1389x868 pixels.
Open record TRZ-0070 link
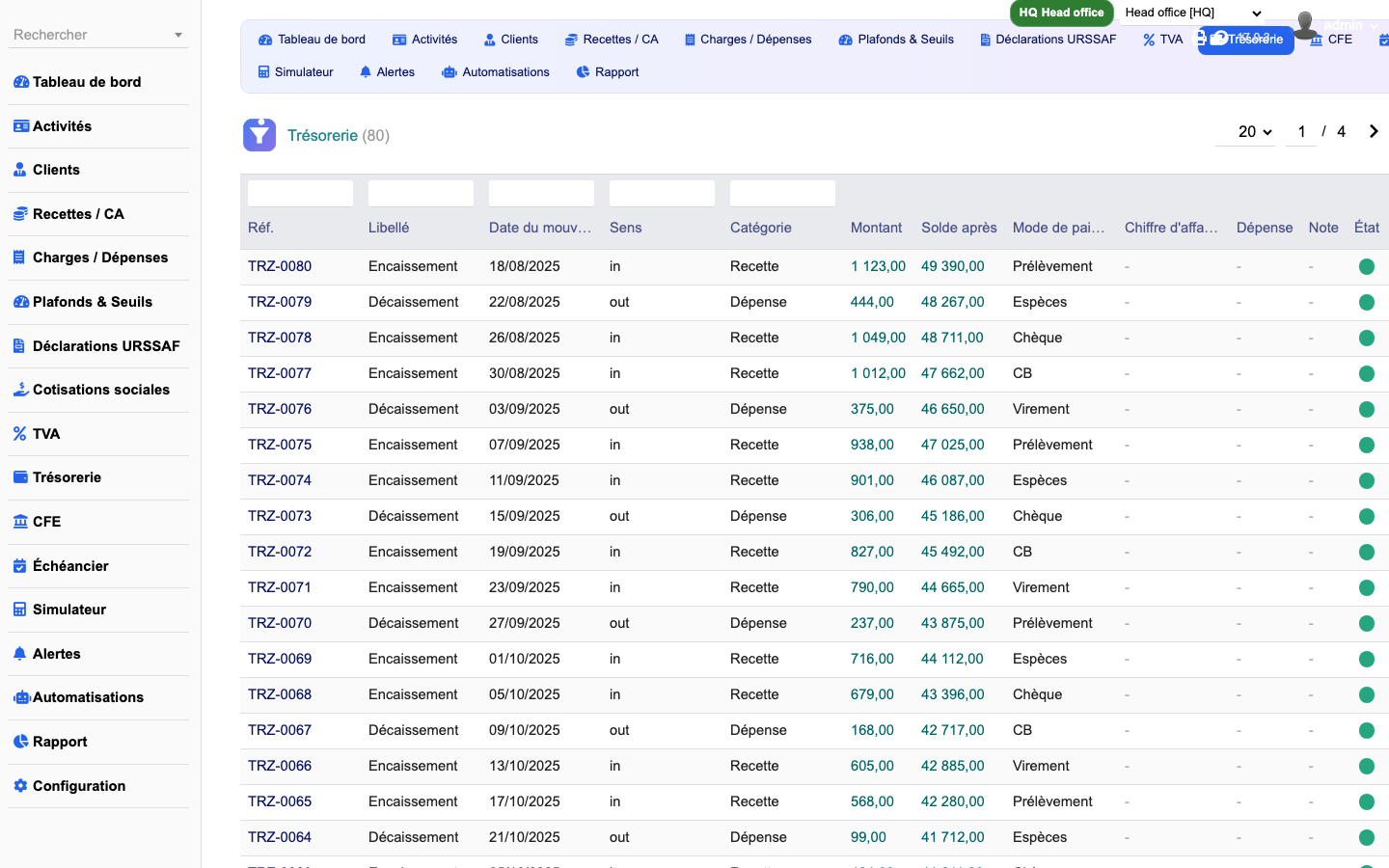tap(280, 623)
